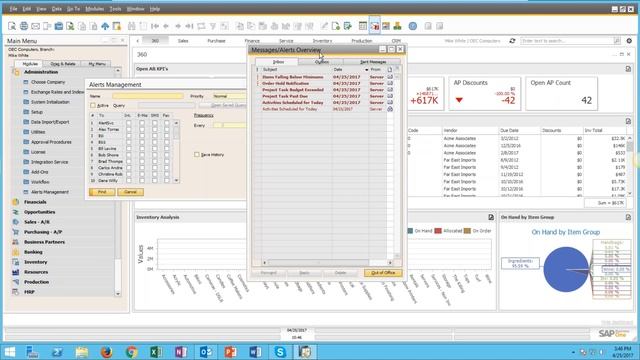Click the Find button in Alerts Management
640x360 pixels.
[102, 192]
